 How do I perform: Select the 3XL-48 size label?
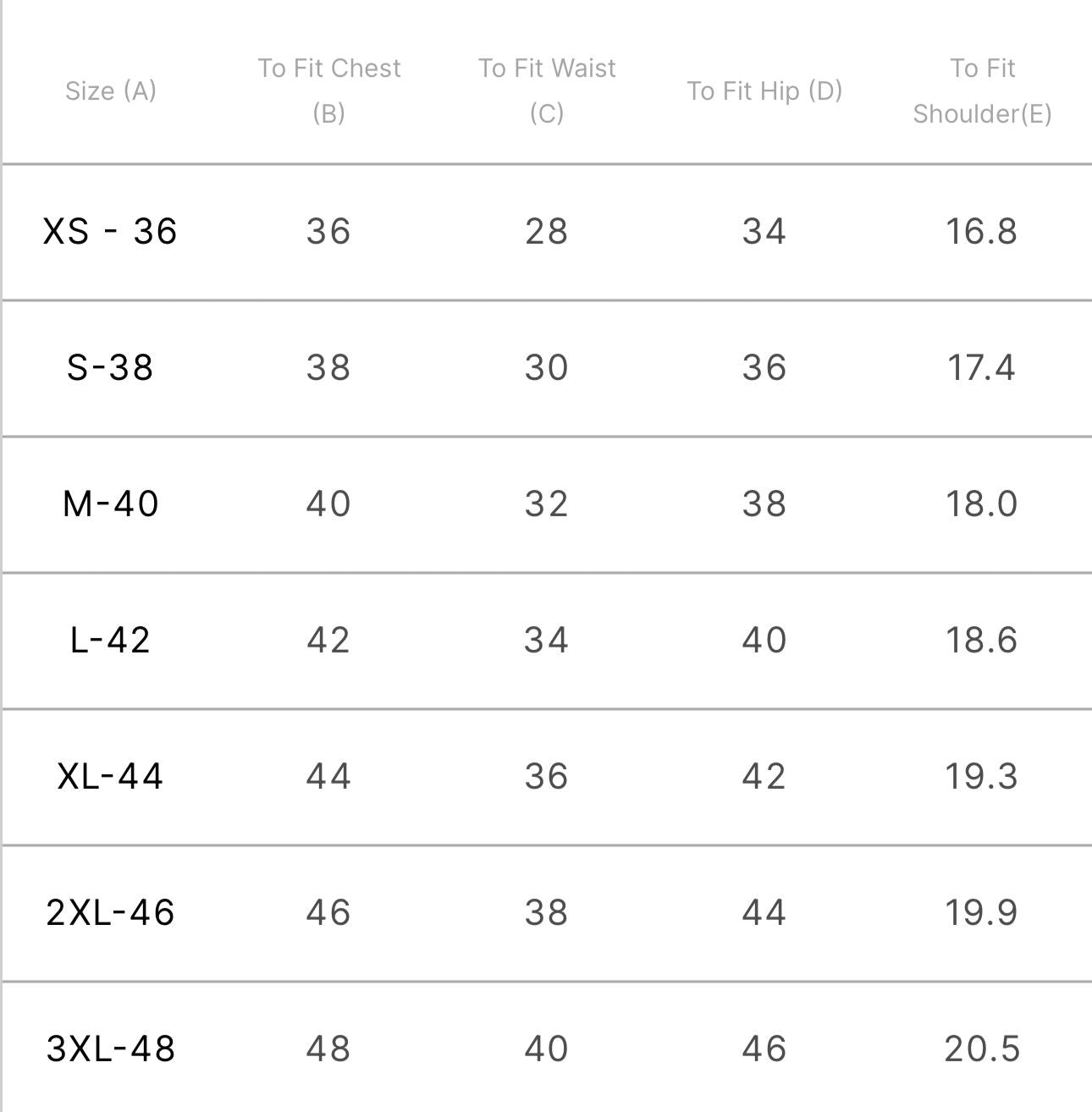pos(110,1049)
